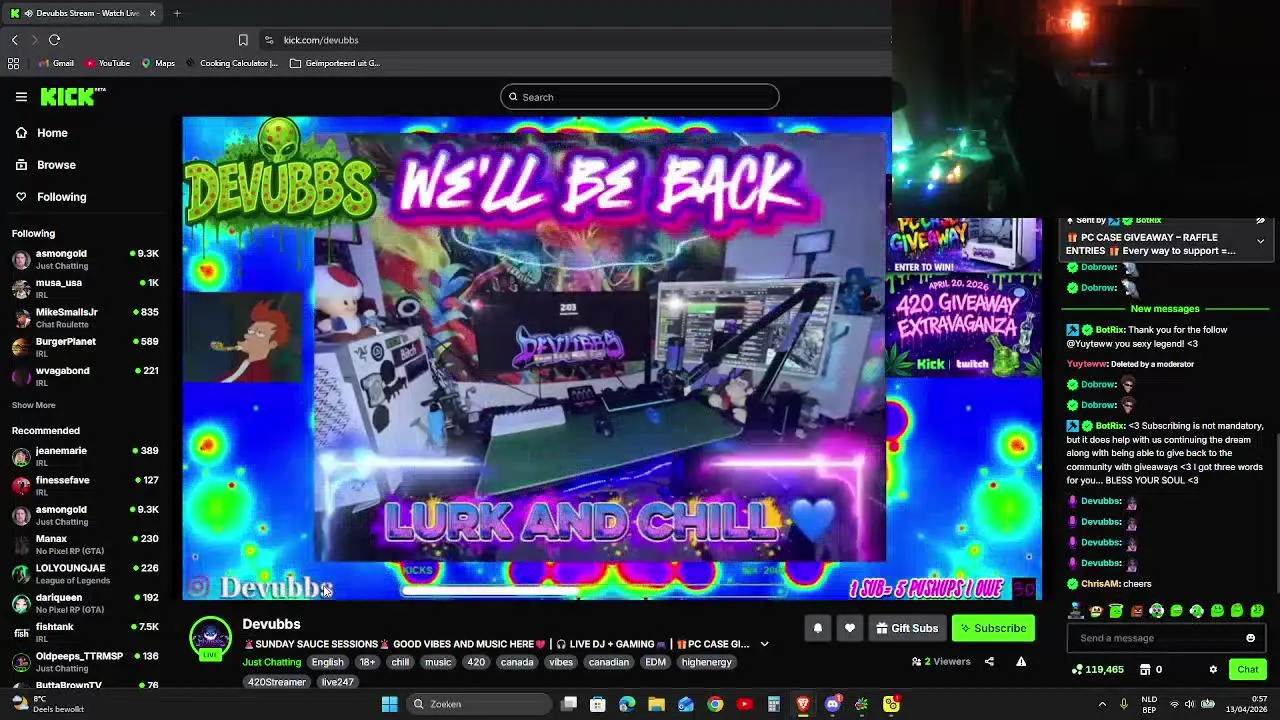The image size is (1280, 720).
Task: Open chat settings gear
Action: (1213, 669)
